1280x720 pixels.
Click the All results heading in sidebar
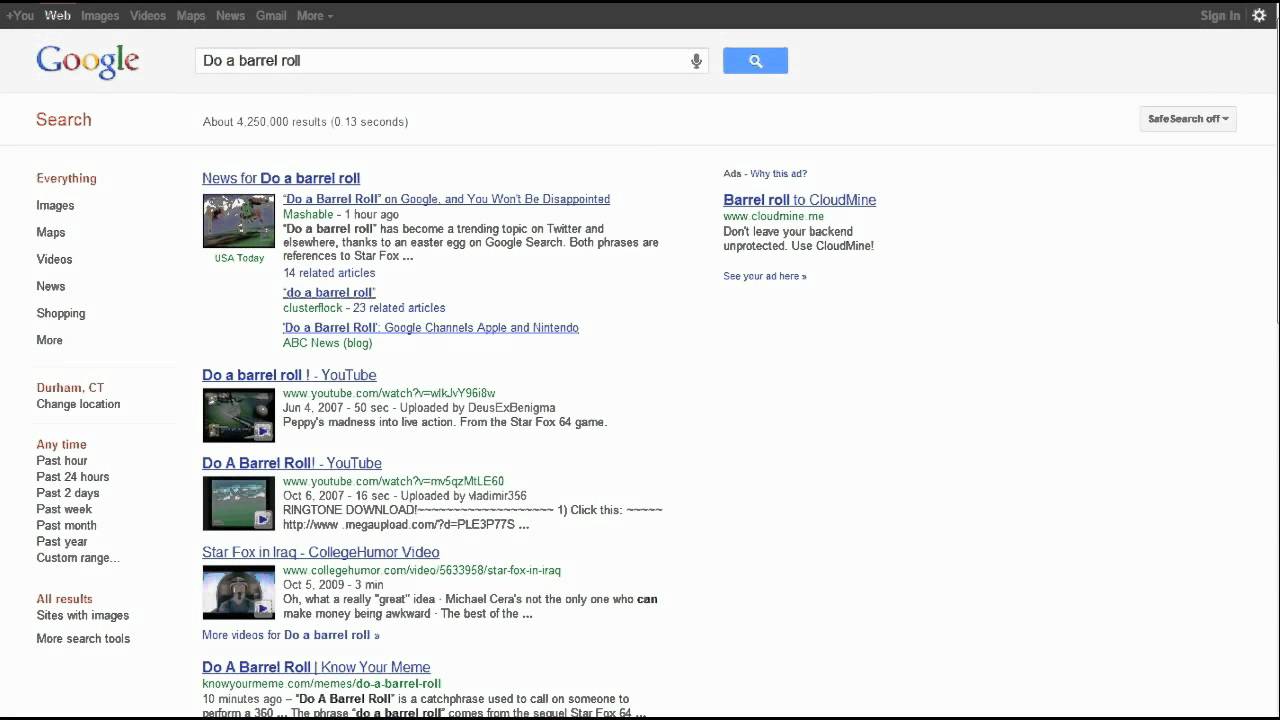65,599
